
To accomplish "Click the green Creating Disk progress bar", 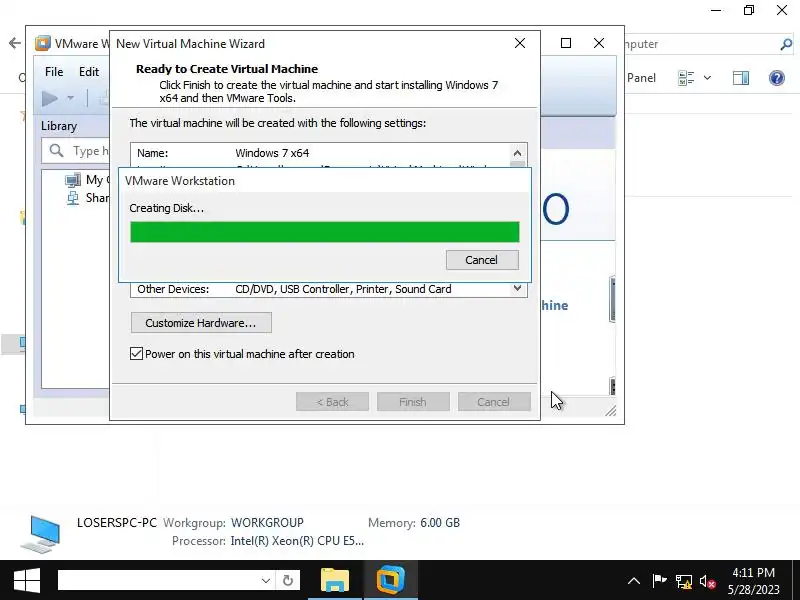I will 324,232.
